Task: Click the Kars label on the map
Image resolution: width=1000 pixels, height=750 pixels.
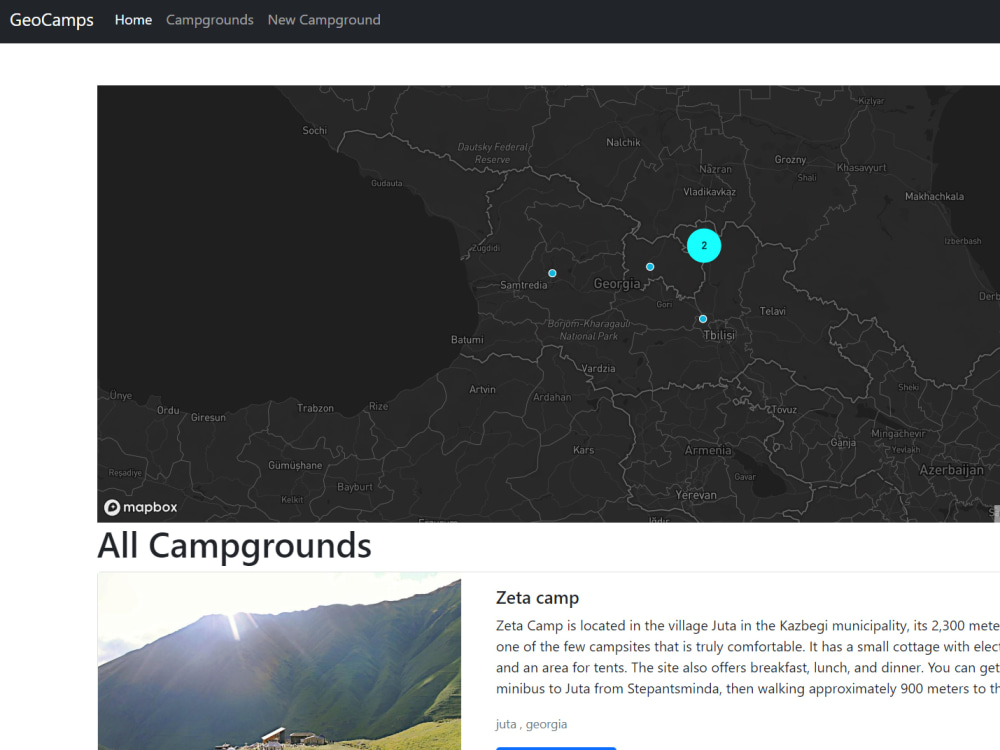Action: point(584,450)
